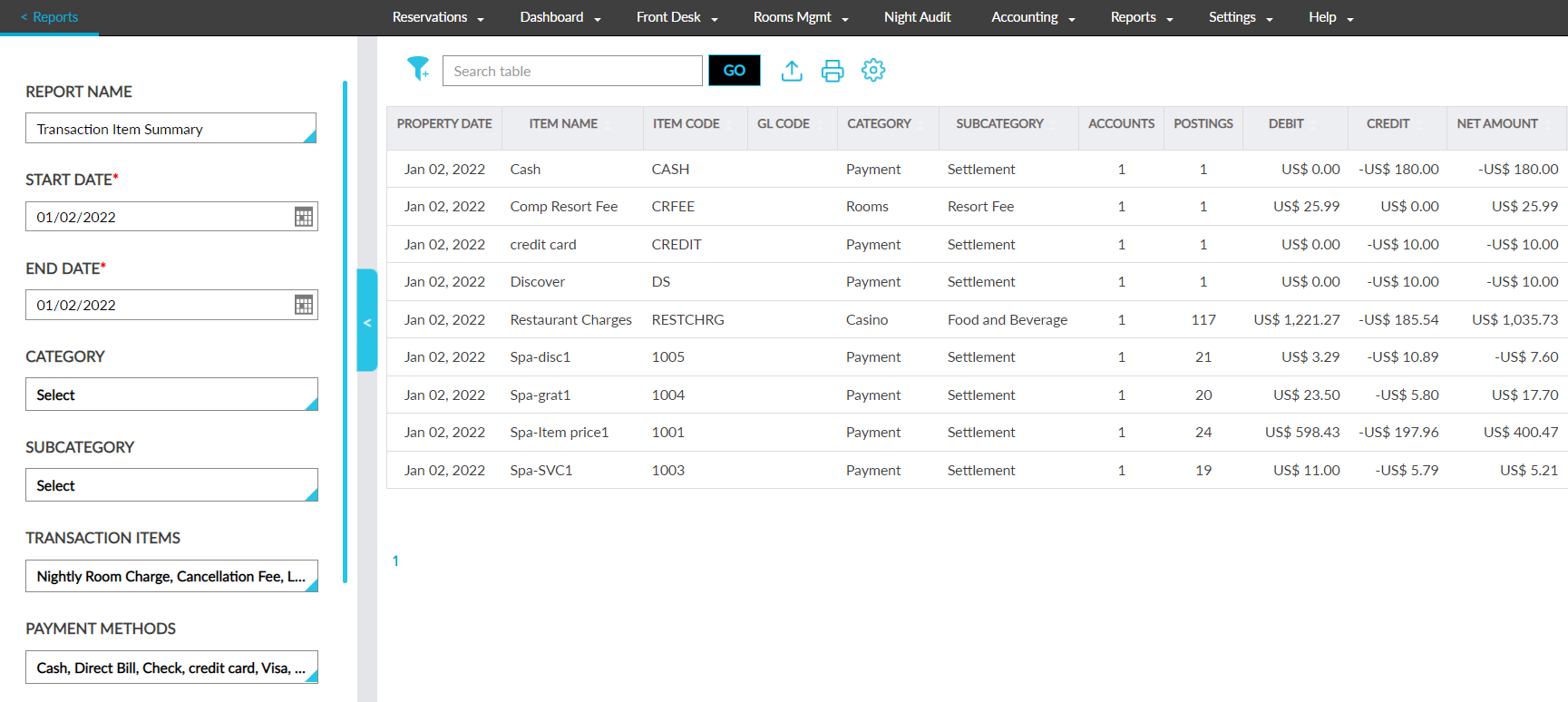Screen dimensions: 1568x702
Task: Sort by Property Date column
Action: (x=444, y=124)
